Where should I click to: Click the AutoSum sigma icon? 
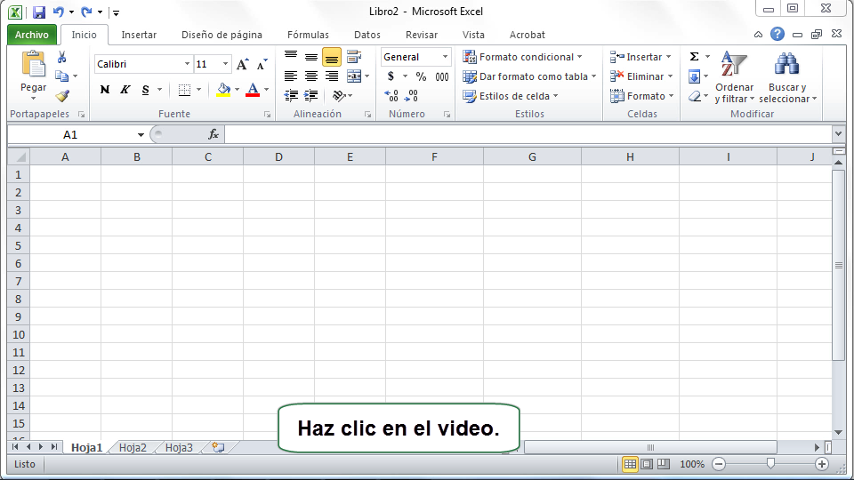click(x=694, y=57)
